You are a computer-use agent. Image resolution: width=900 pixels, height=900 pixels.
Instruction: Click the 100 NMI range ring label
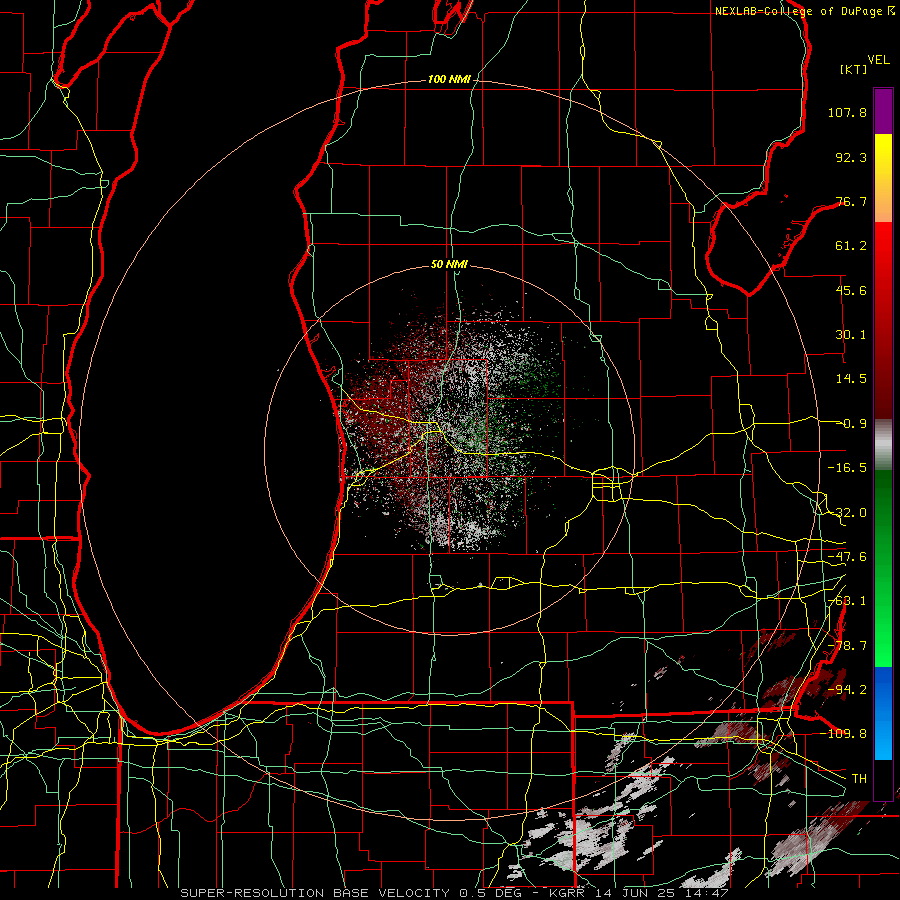(449, 79)
